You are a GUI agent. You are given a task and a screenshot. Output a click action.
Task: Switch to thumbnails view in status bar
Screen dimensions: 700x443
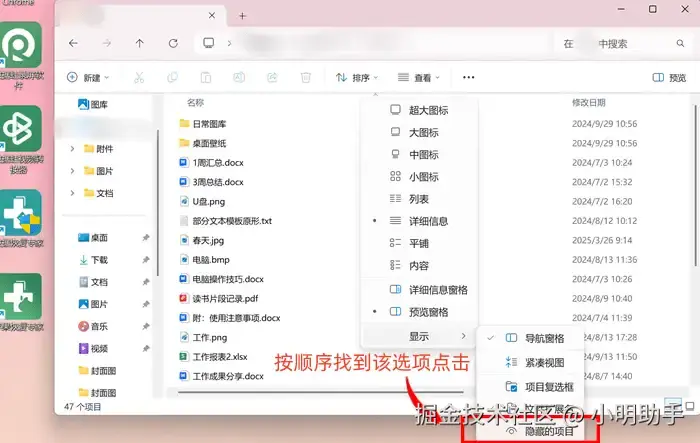(690, 406)
